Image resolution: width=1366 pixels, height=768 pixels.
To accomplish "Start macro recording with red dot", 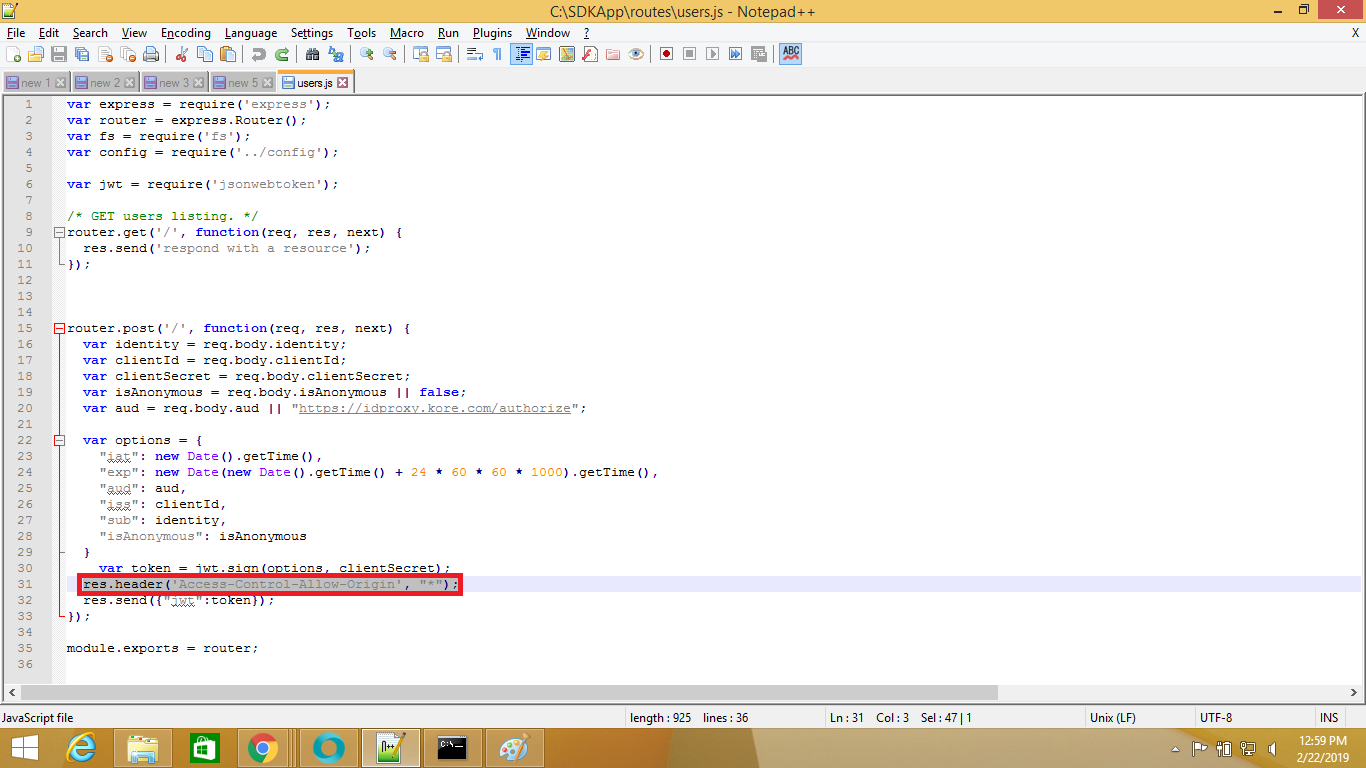I will pos(666,54).
